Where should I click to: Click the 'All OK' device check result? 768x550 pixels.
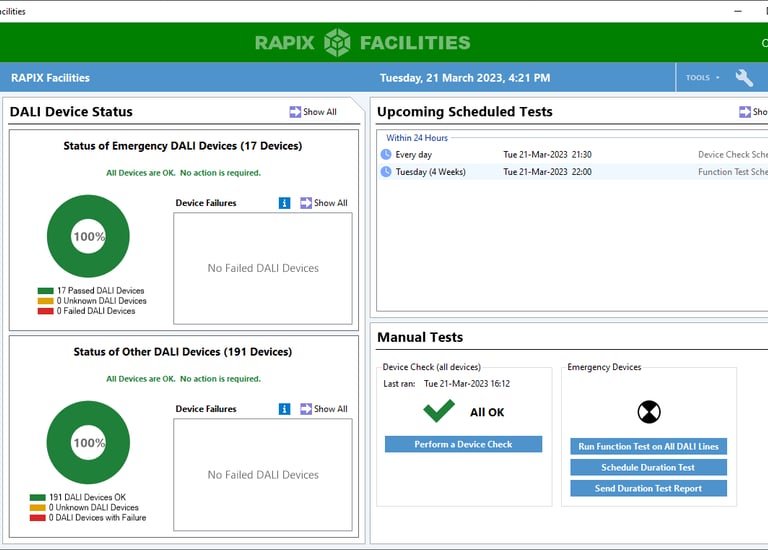487,412
